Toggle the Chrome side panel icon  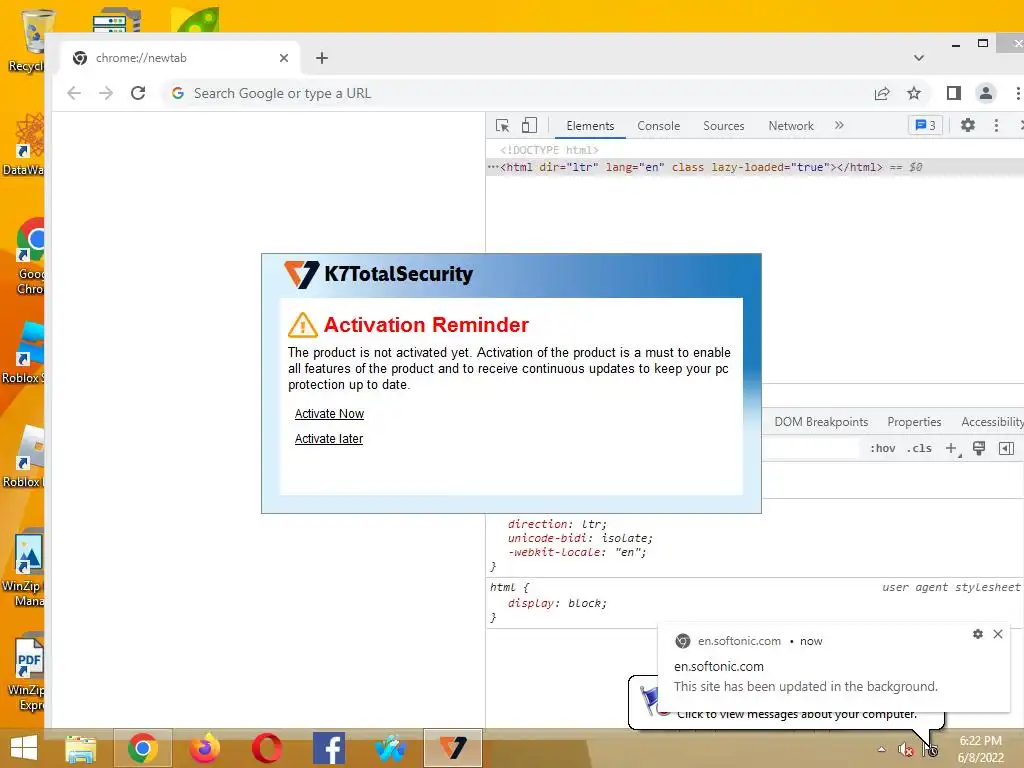coord(953,93)
